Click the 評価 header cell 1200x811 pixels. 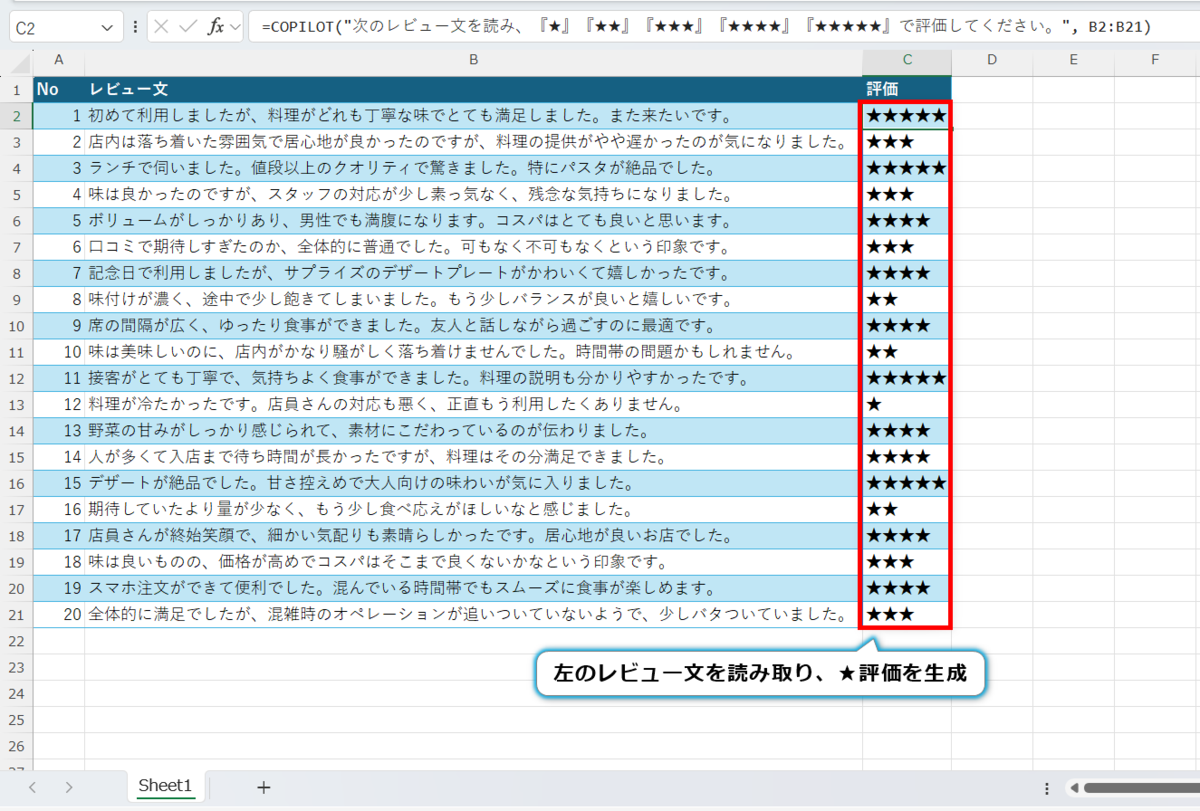tap(907, 89)
